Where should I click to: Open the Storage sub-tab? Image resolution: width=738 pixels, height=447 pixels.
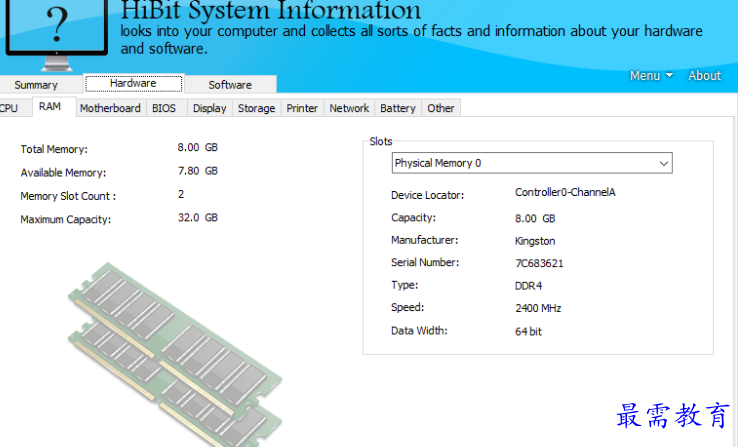(256, 108)
